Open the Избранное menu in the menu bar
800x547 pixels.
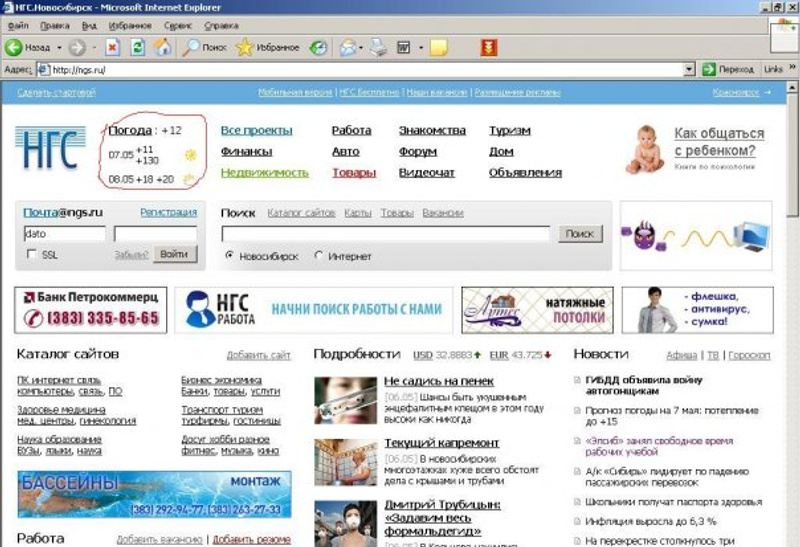[x=132, y=25]
